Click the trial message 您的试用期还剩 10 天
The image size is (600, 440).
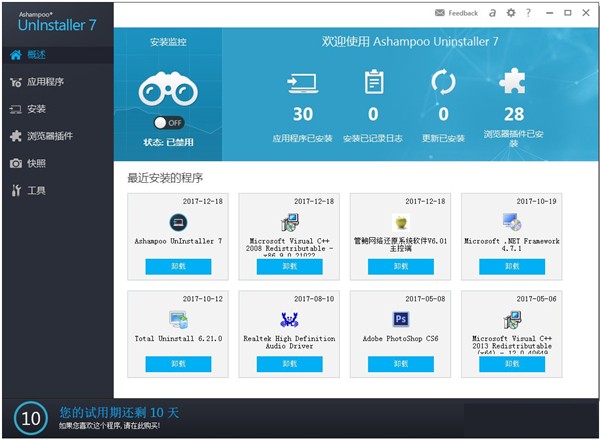click(x=119, y=412)
